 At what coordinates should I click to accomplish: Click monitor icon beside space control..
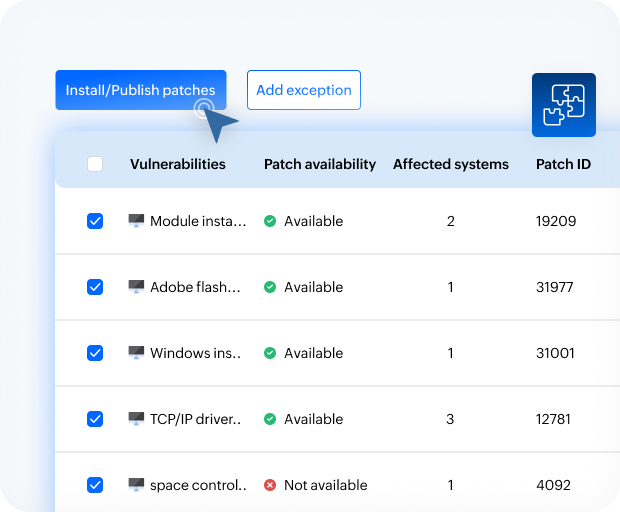pyautogui.click(x=136, y=485)
